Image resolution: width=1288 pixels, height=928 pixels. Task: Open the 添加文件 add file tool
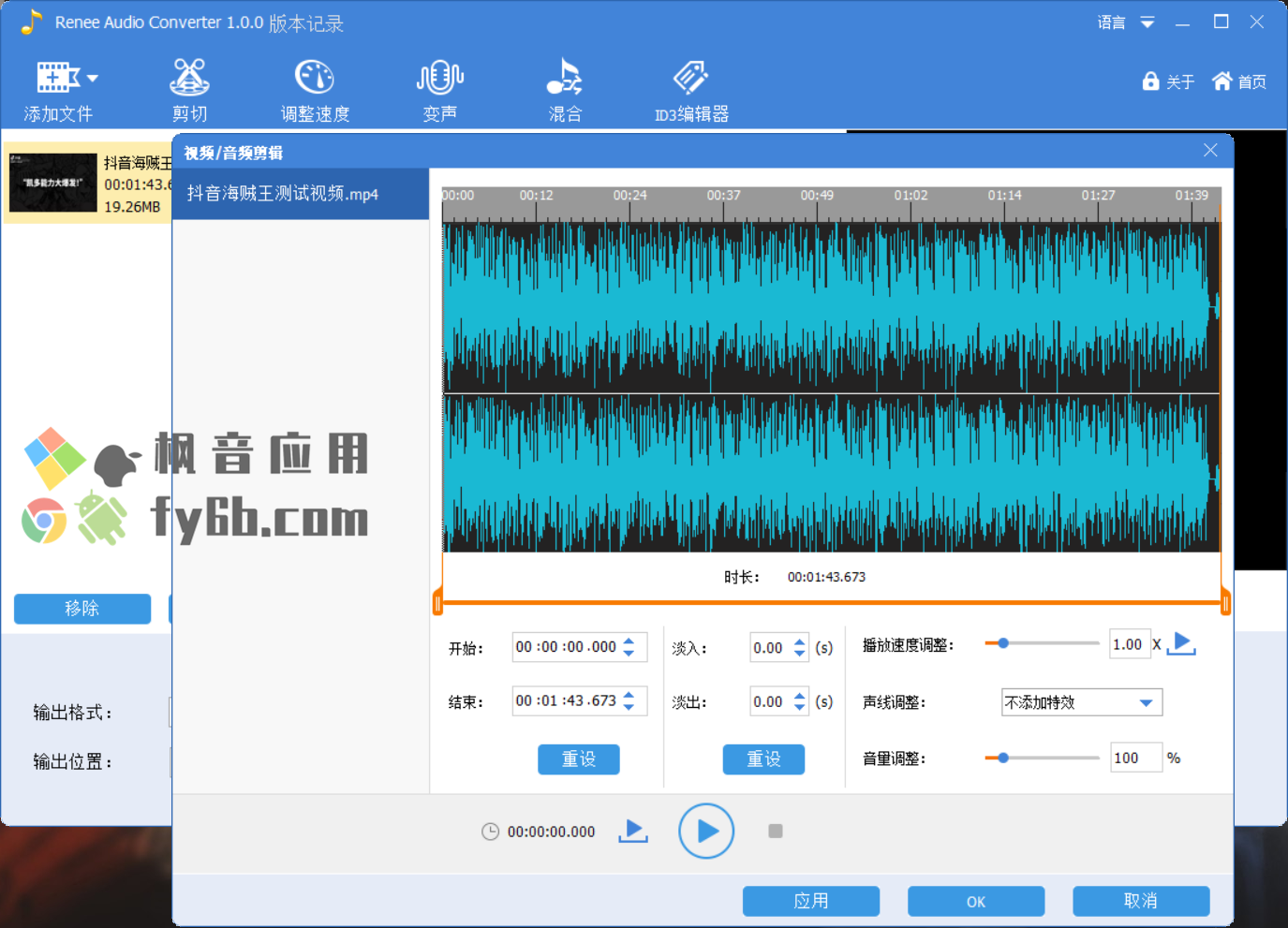tap(57, 92)
